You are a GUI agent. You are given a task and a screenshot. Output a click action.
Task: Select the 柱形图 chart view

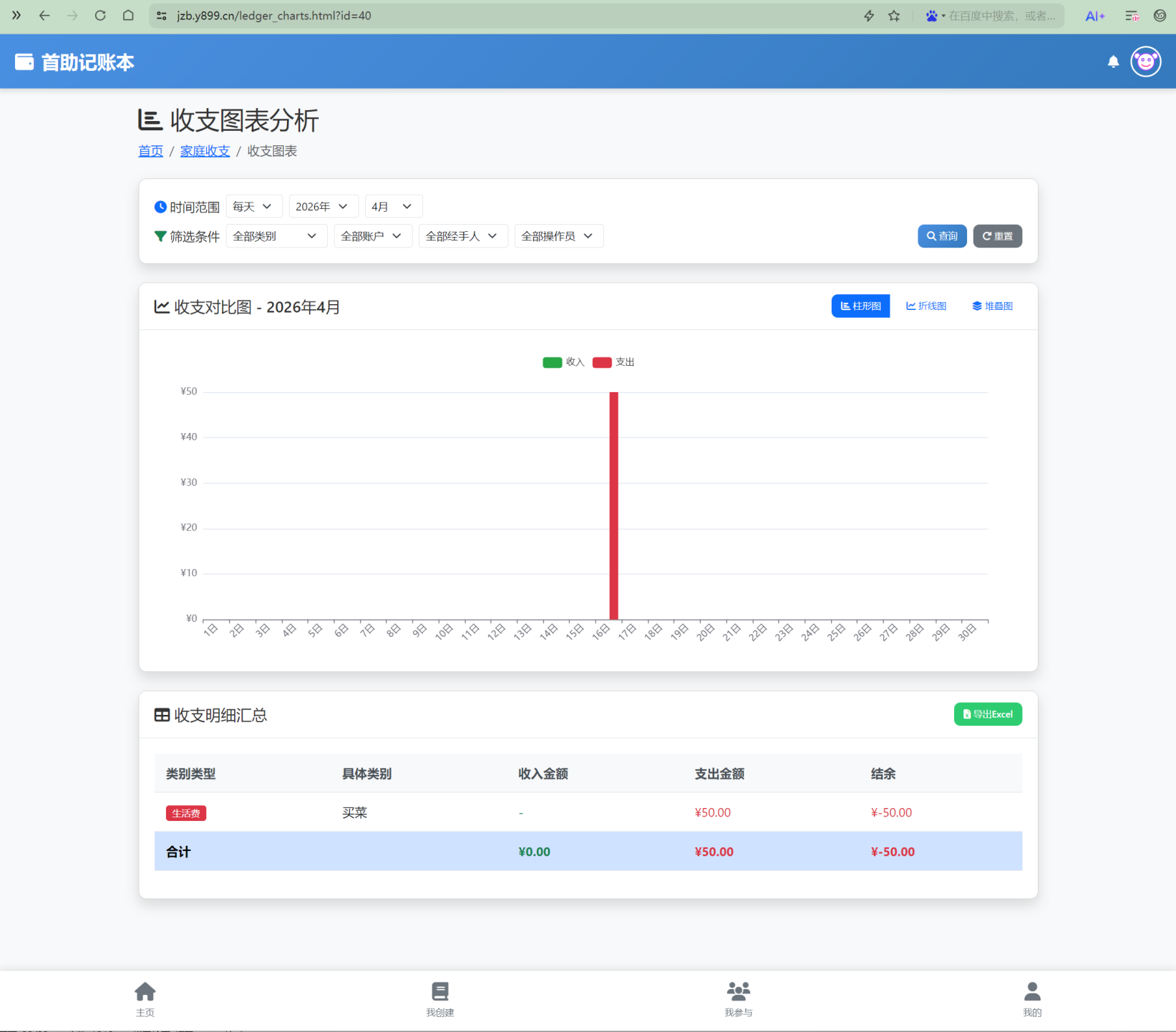coord(860,306)
